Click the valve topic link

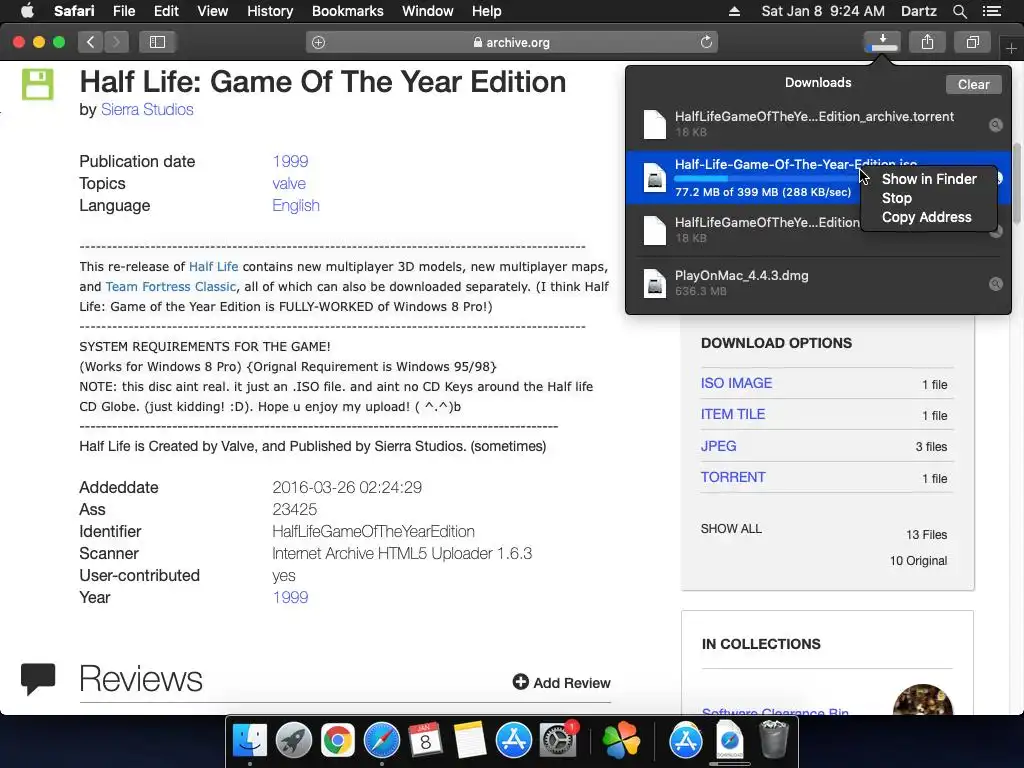pyautogui.click(x=289, y=184)
